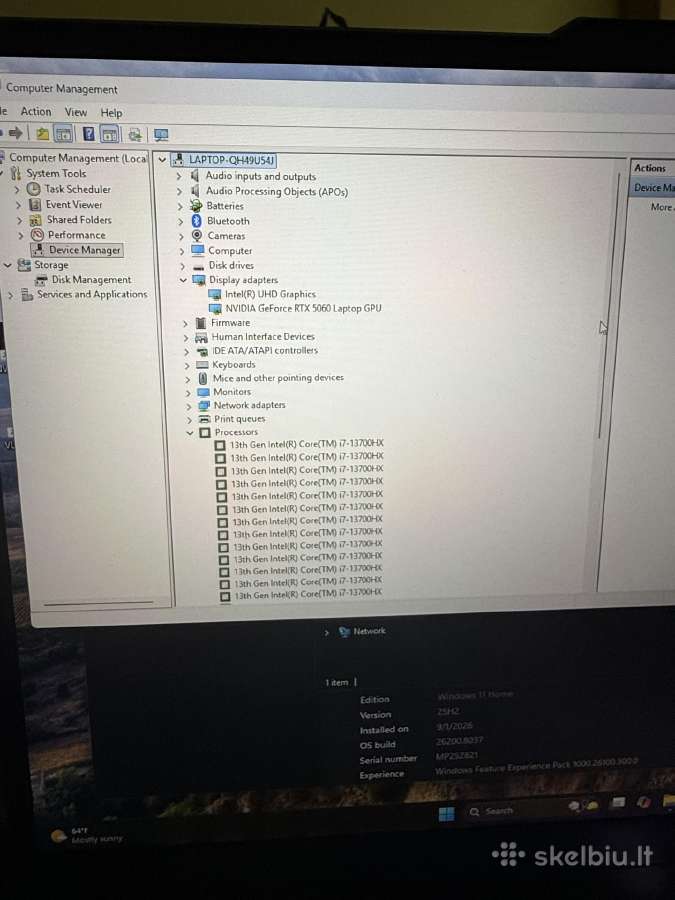Screen dimensions: 675x900
Task: Expand the Audio Processing Objects (APOs) chevron
Action: click(180, 191)
